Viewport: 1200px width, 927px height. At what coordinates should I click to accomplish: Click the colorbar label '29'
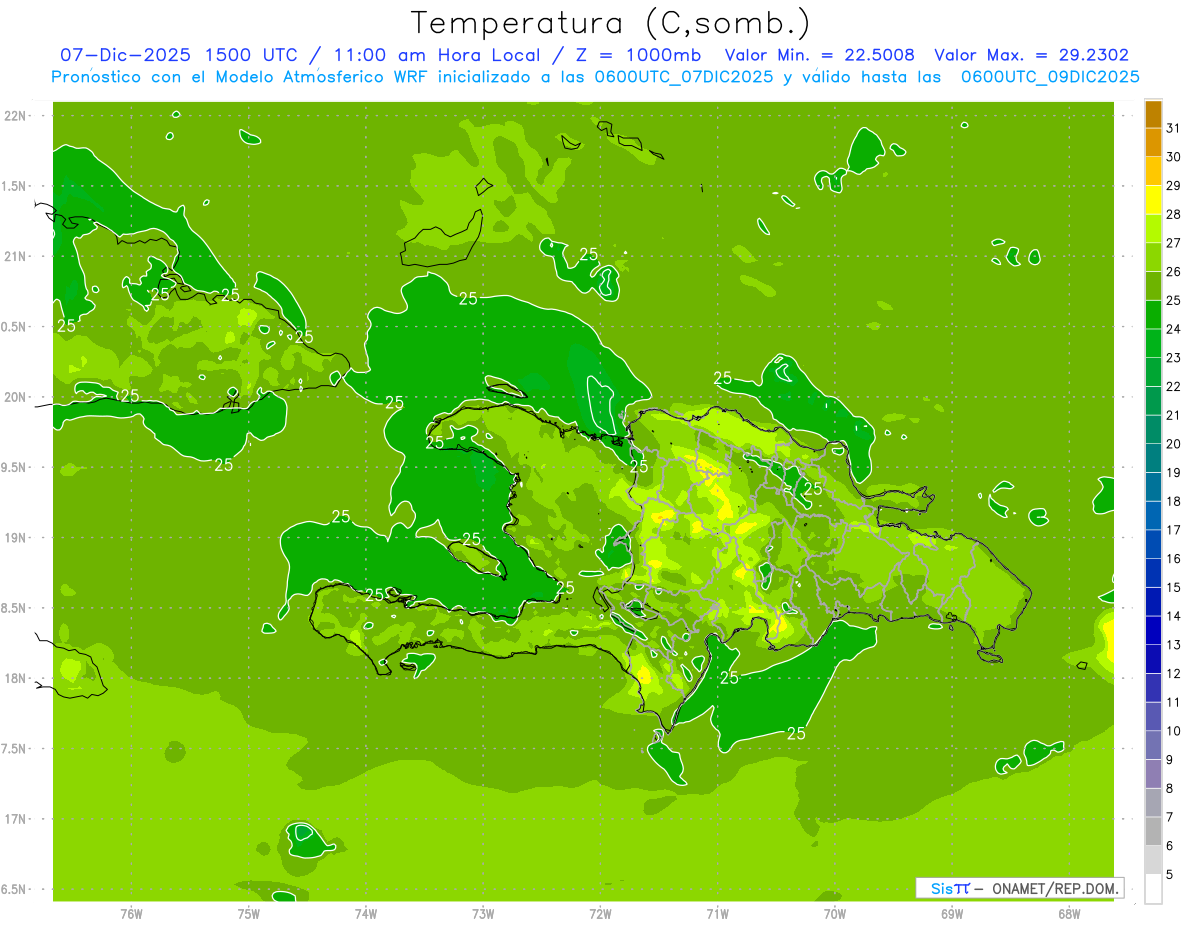[1174, 185]
